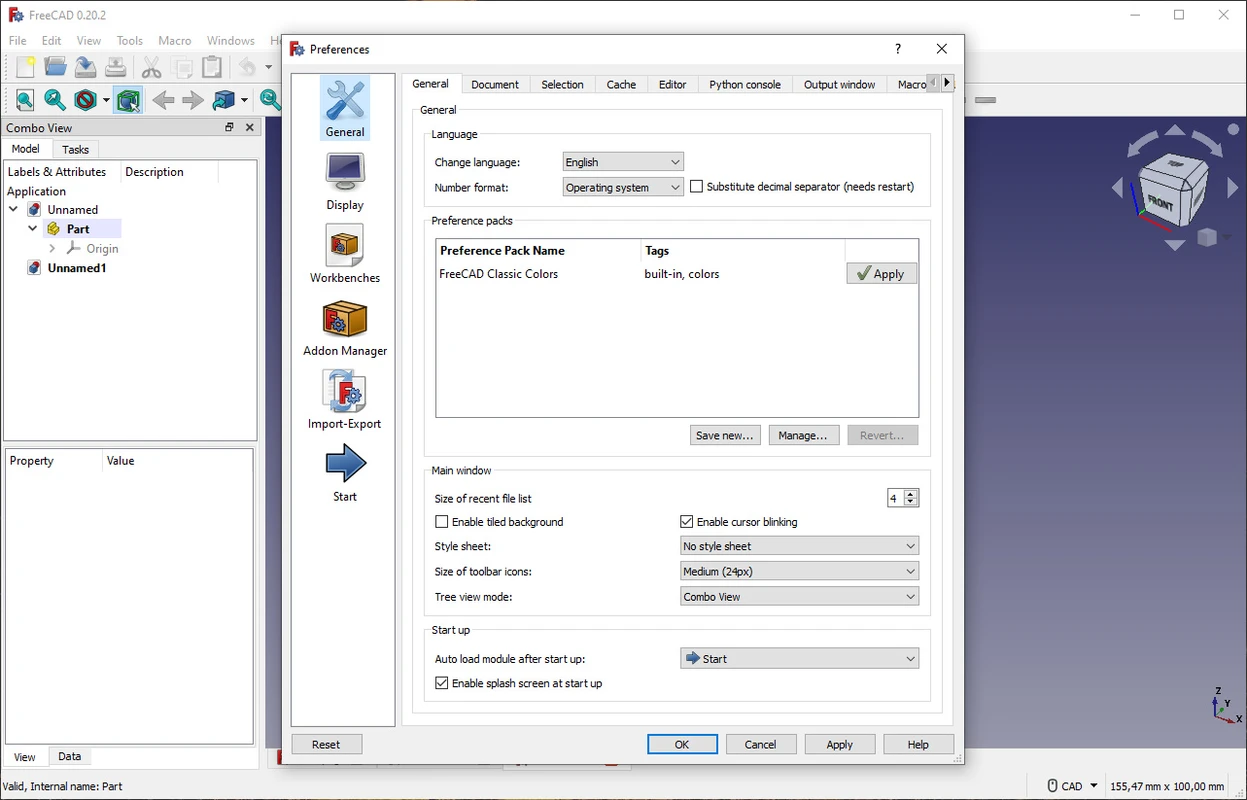Viewport: 1247px width, 800px height.
Task: Click the Cancel button
Action: click(760, 745)
